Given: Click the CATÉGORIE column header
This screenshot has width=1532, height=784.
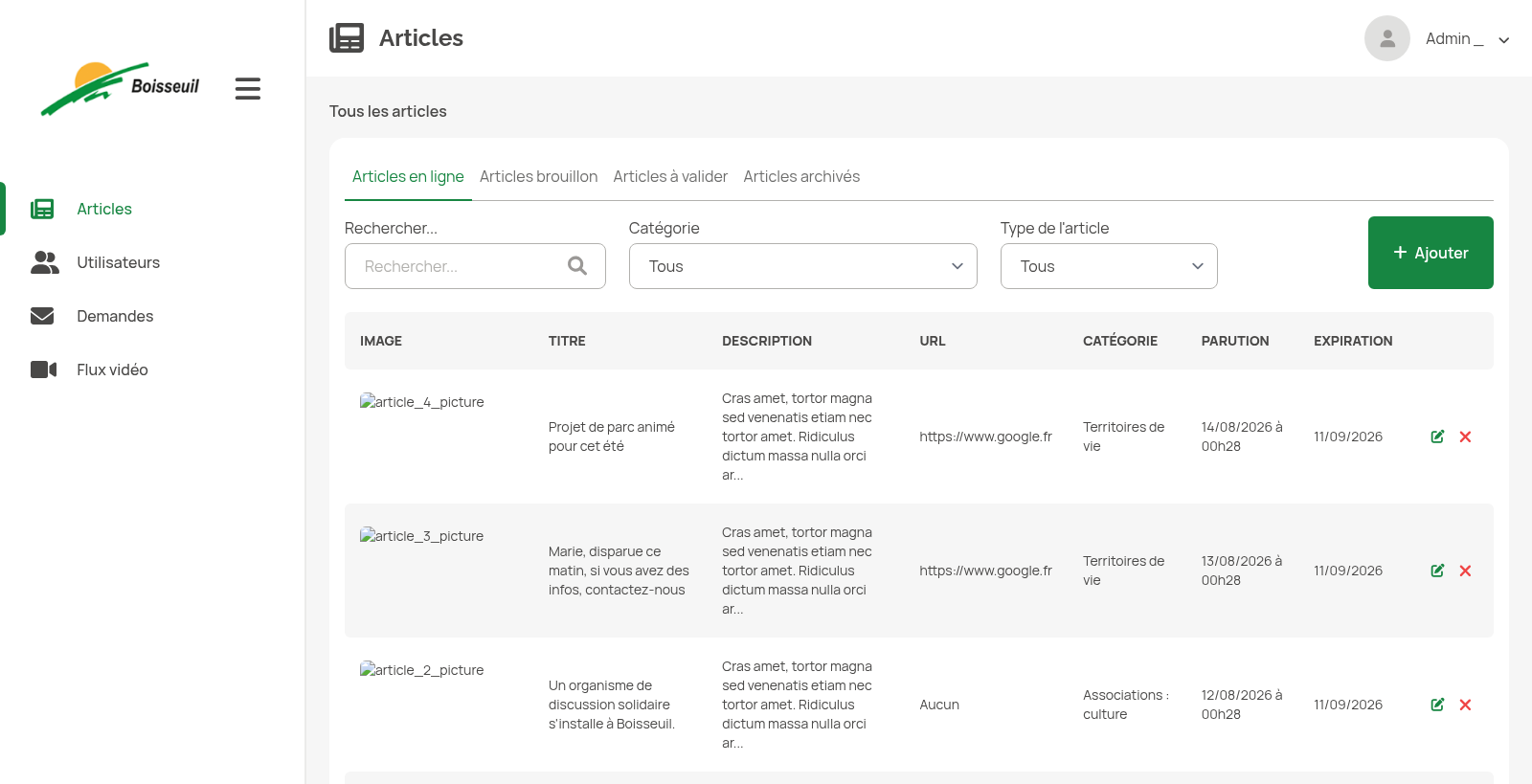Looking at the screenshot, I should coord(1120,341).
